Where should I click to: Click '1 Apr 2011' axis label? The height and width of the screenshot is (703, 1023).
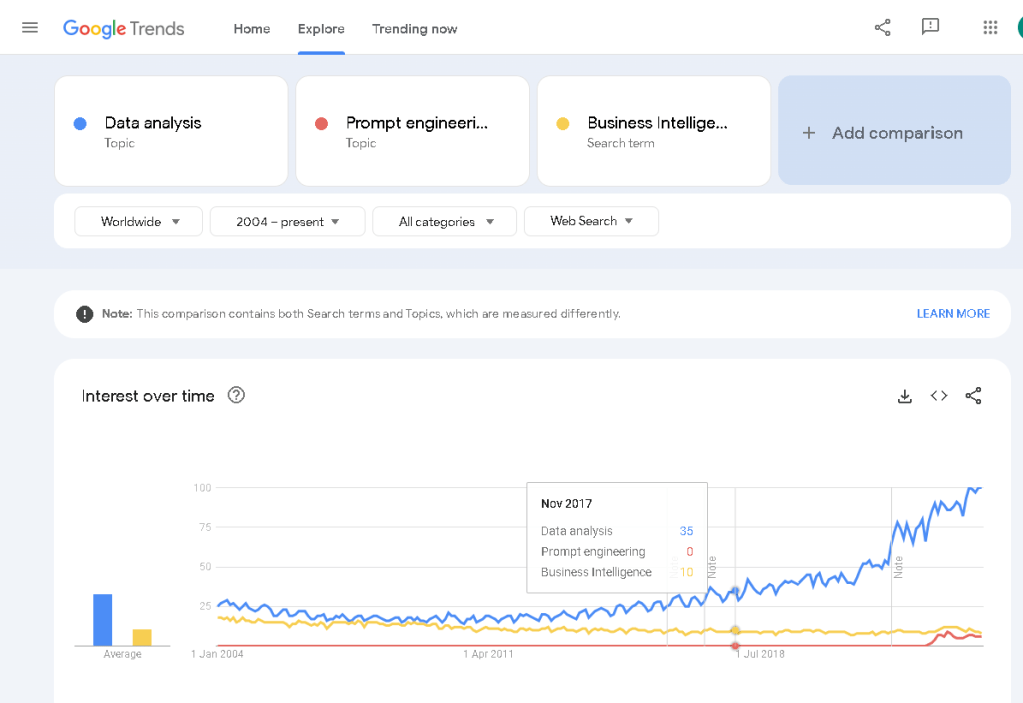click(x=488, y=654)
